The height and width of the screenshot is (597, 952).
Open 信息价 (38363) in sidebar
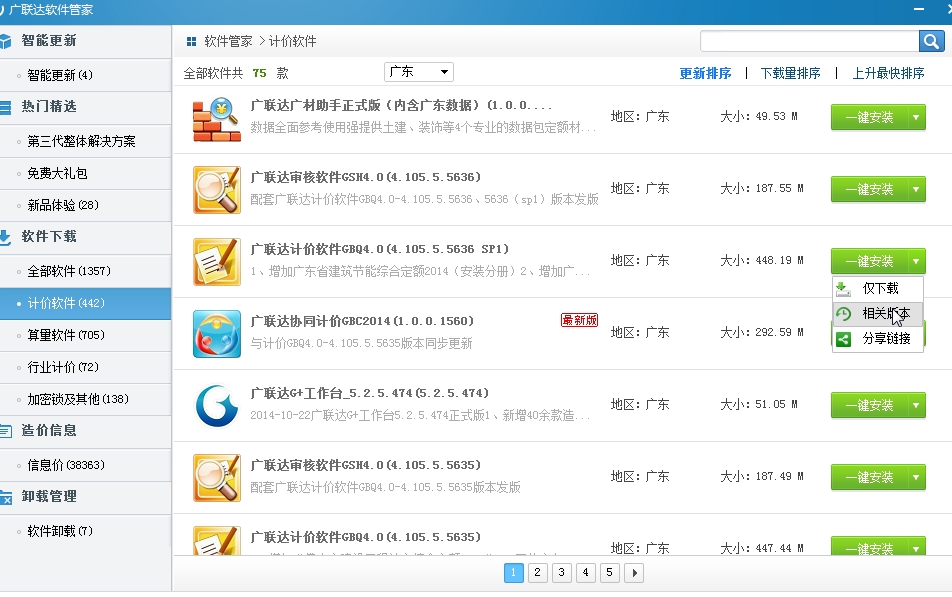tap(85, 465)
